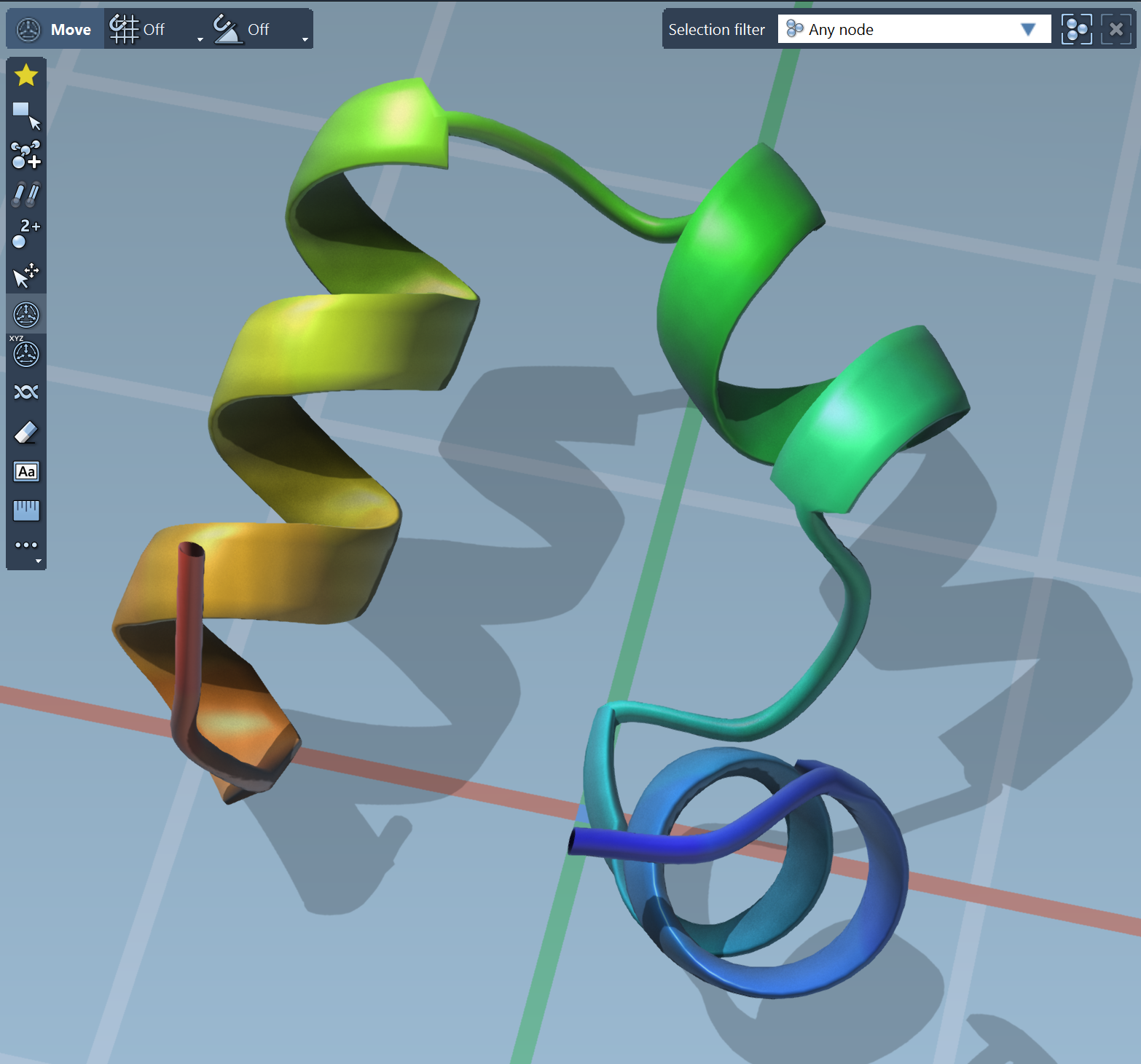The image size is (1141, 1064).
Task: Toggle angle snapping Off button
Action: coord(243,29)
